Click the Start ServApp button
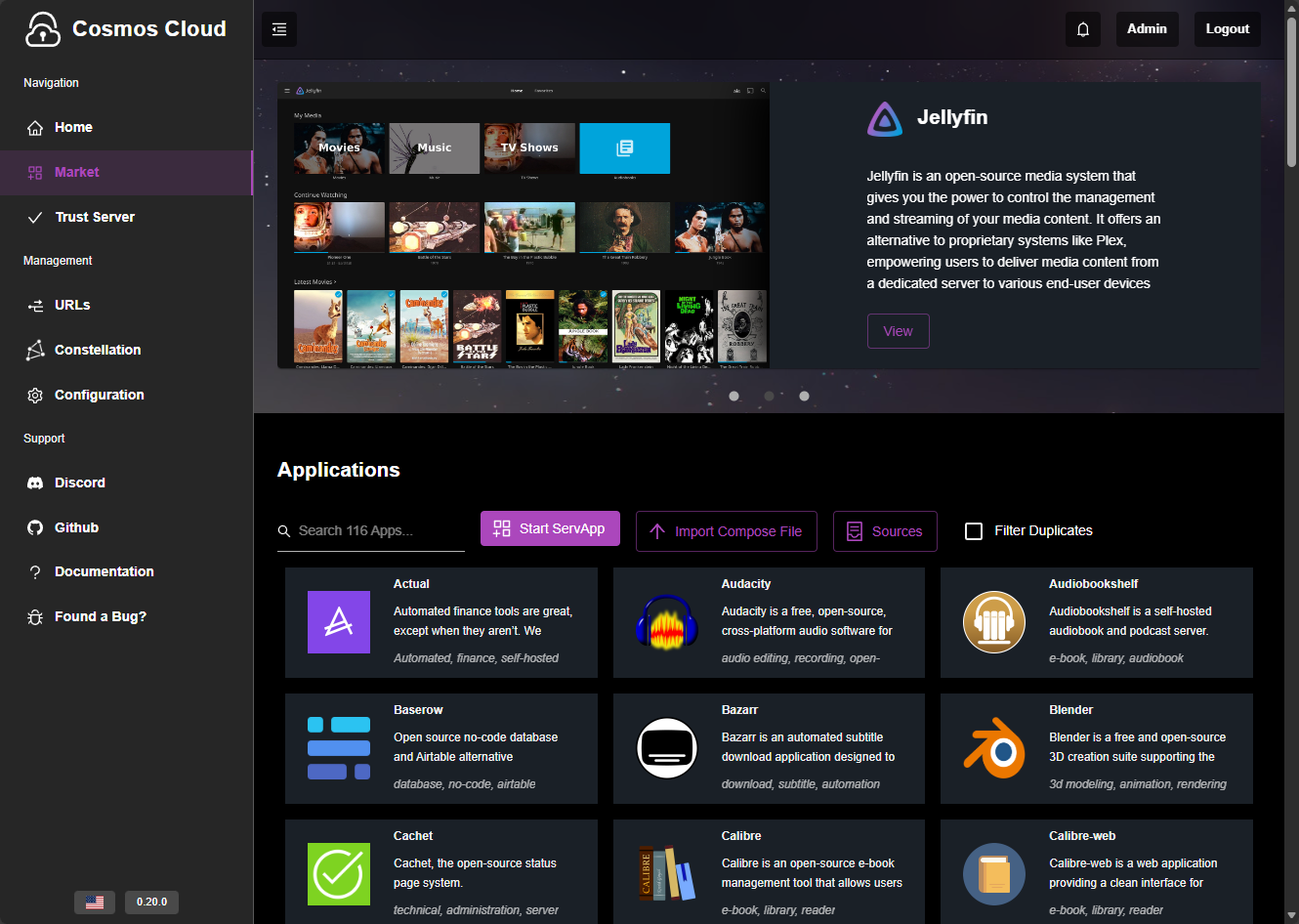The image size is (1299, 924). 550,528
